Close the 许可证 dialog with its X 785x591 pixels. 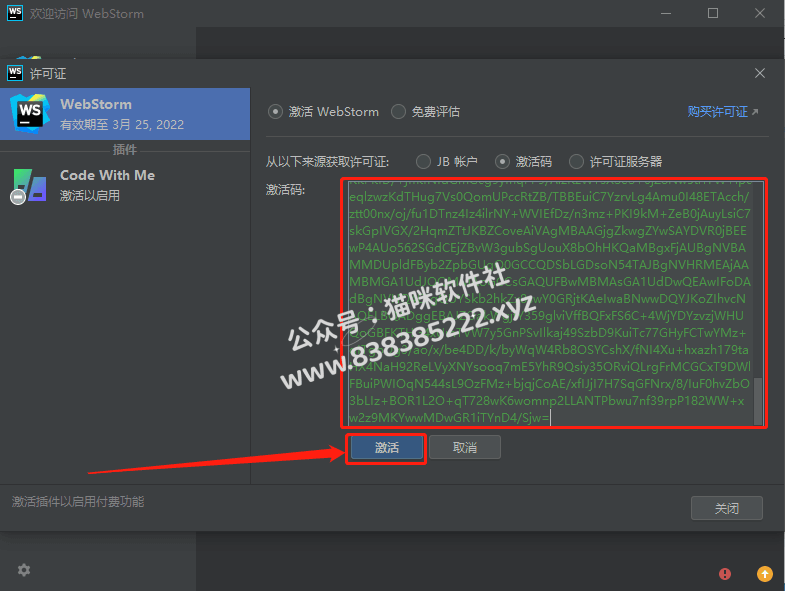click(759, 73)
